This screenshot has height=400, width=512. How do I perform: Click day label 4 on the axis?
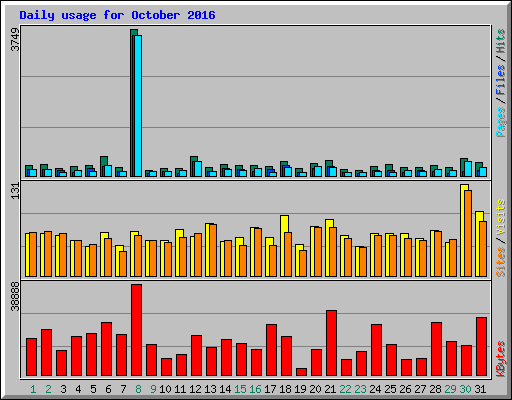click(78, 389)
